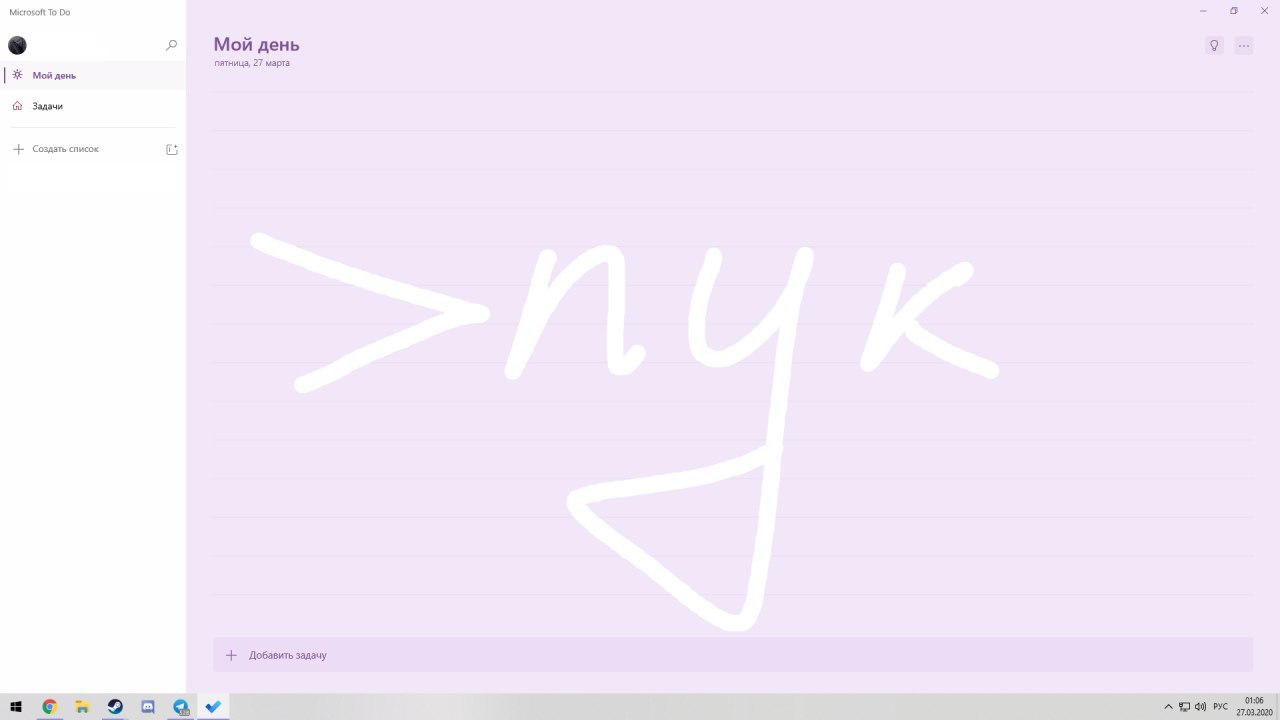
Task: Click the plus icon beside Добавить задачу
Action: 231,655
